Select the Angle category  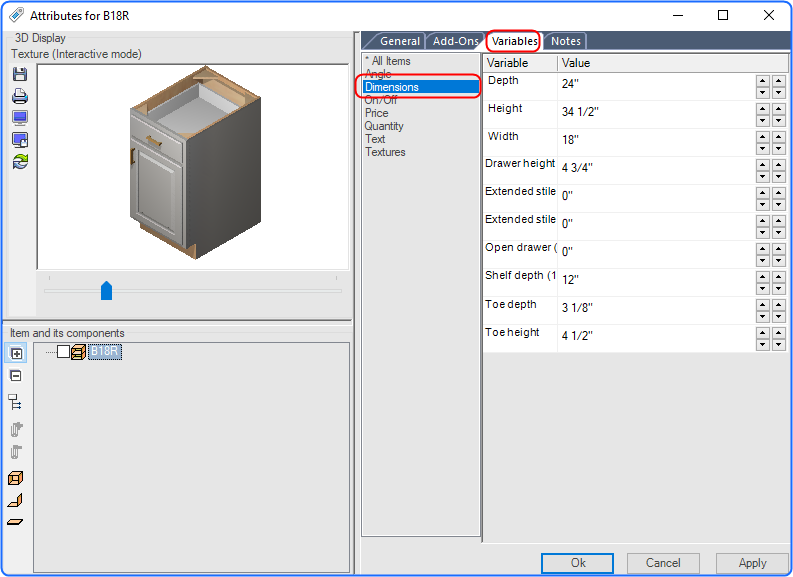point(378,74)
